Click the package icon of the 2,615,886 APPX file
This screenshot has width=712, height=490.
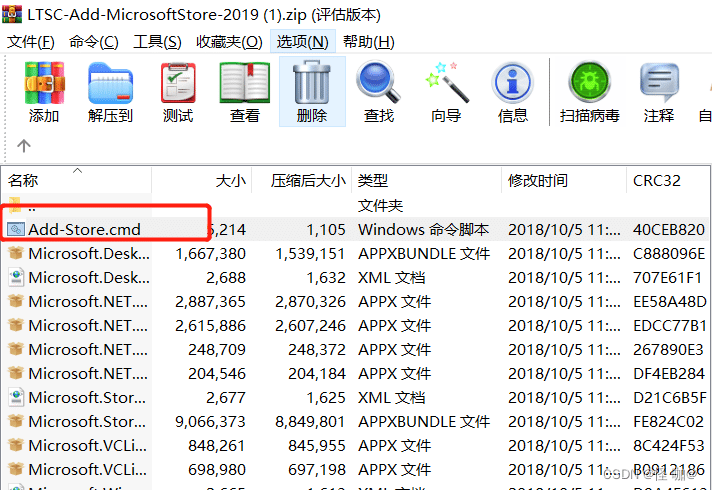coord(16,325)
